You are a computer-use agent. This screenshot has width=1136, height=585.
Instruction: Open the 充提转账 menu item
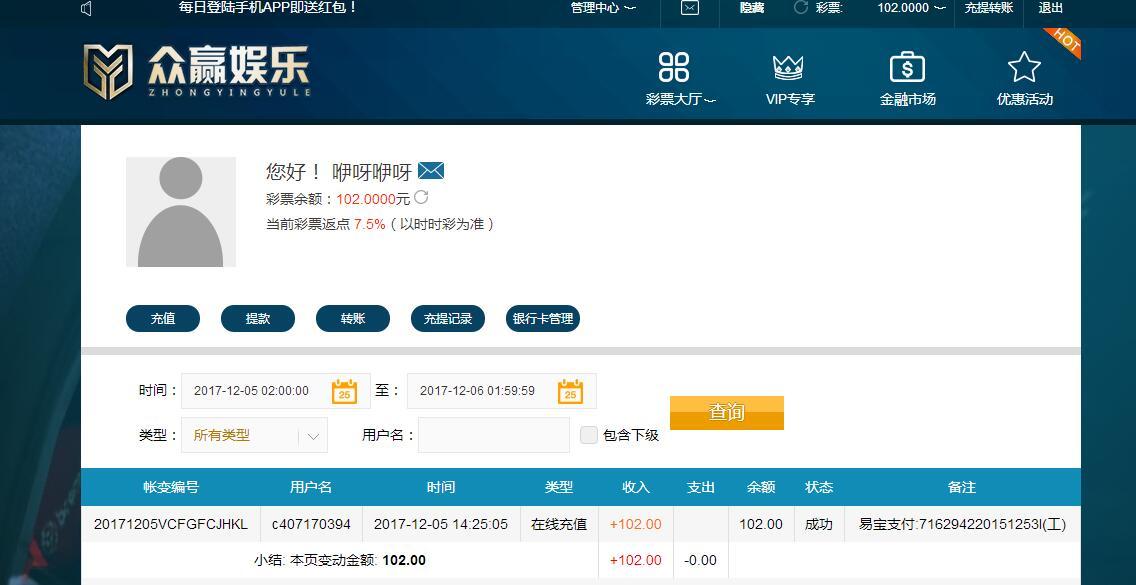point(988,8)
